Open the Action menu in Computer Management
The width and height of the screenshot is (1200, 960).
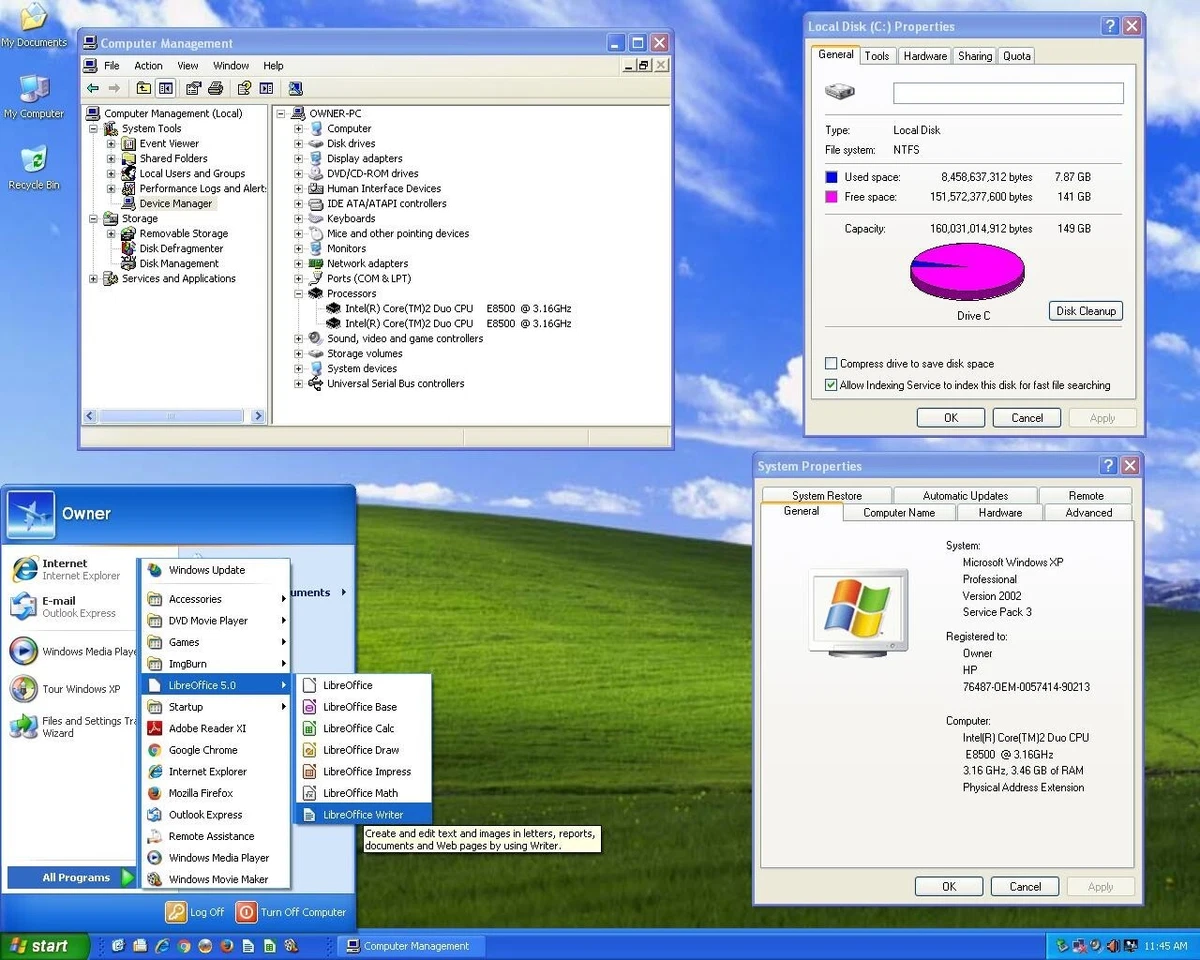tap(148, 66)
